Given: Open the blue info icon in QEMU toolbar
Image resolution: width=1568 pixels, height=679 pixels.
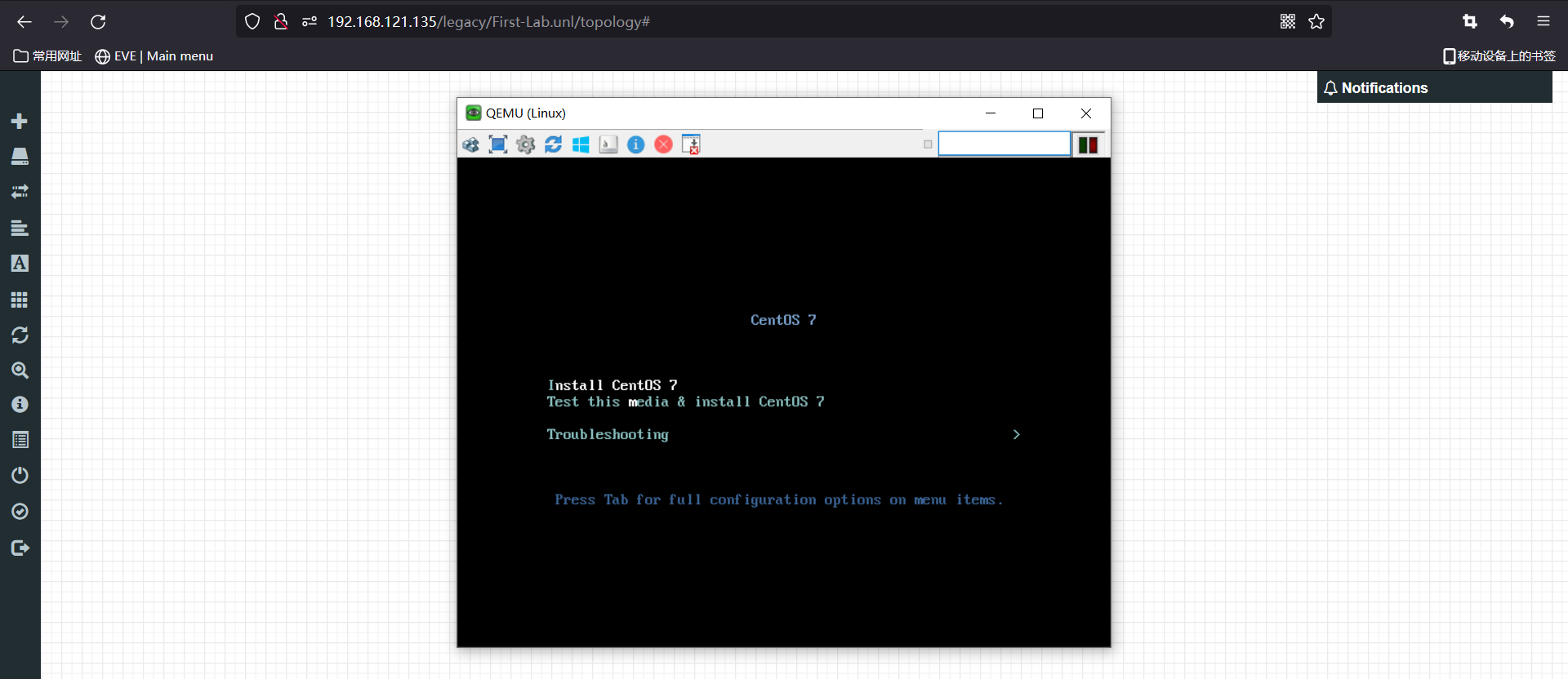Looking at the screenshot, I should coord(636,144).
